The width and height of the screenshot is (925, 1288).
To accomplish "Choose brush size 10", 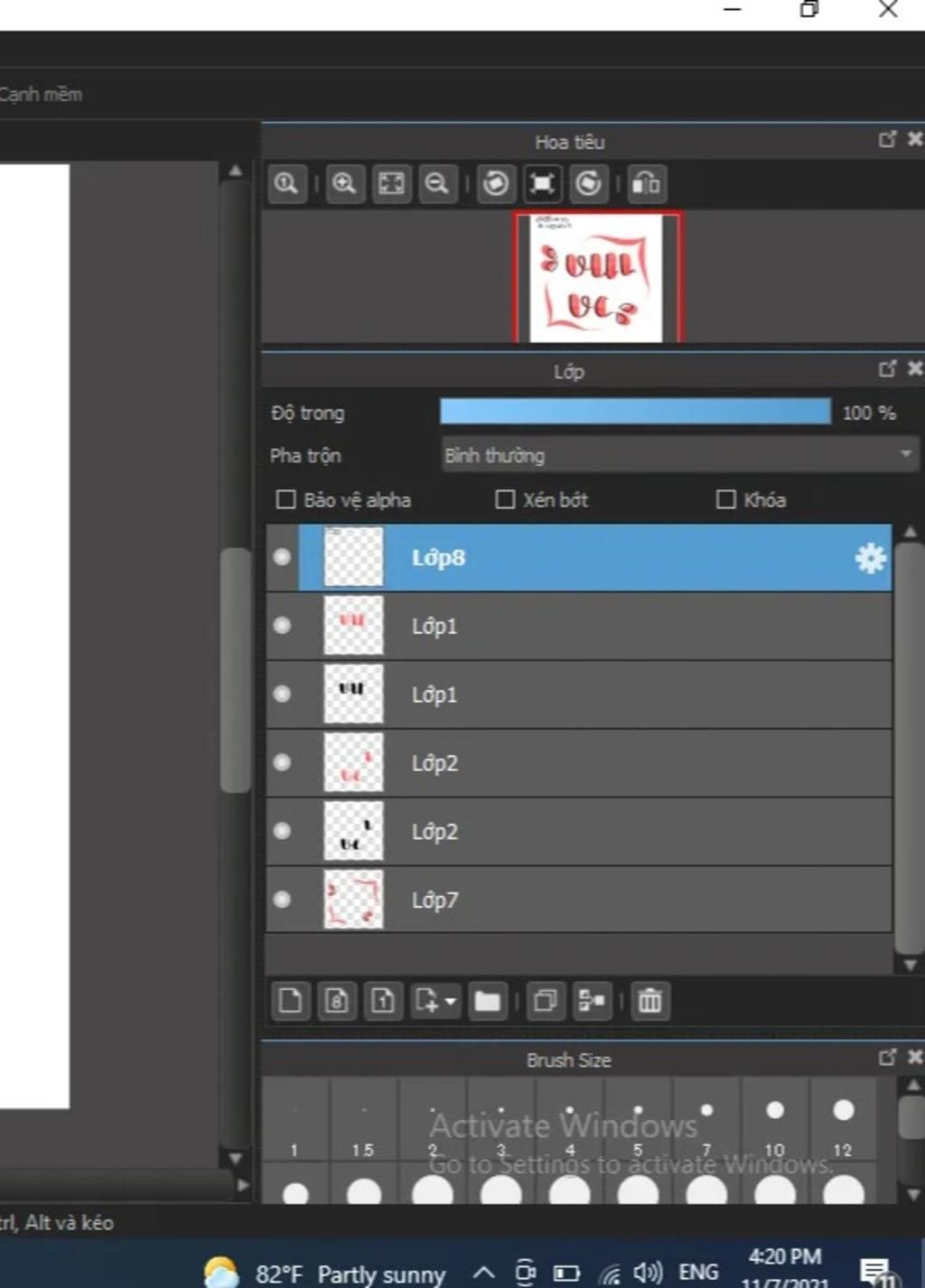I will 775,1118.
